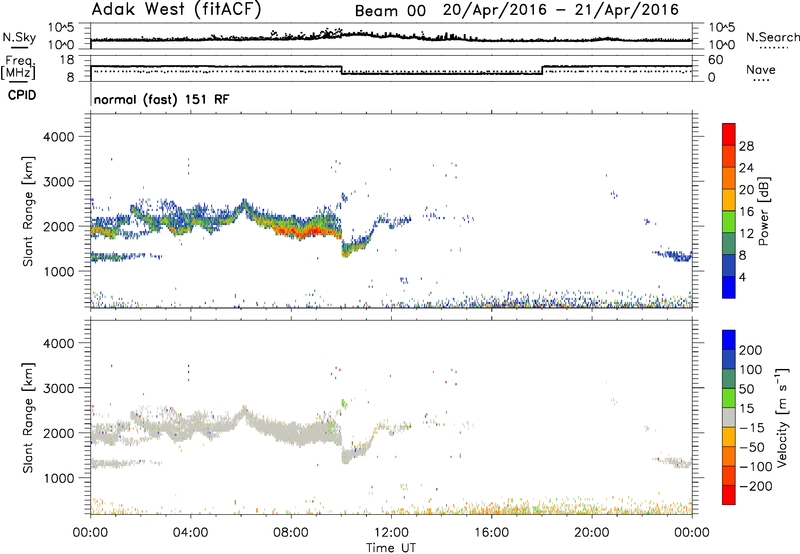
Task: Click '2000' on velocity panel range axis
Action: (x=59, y=433)
